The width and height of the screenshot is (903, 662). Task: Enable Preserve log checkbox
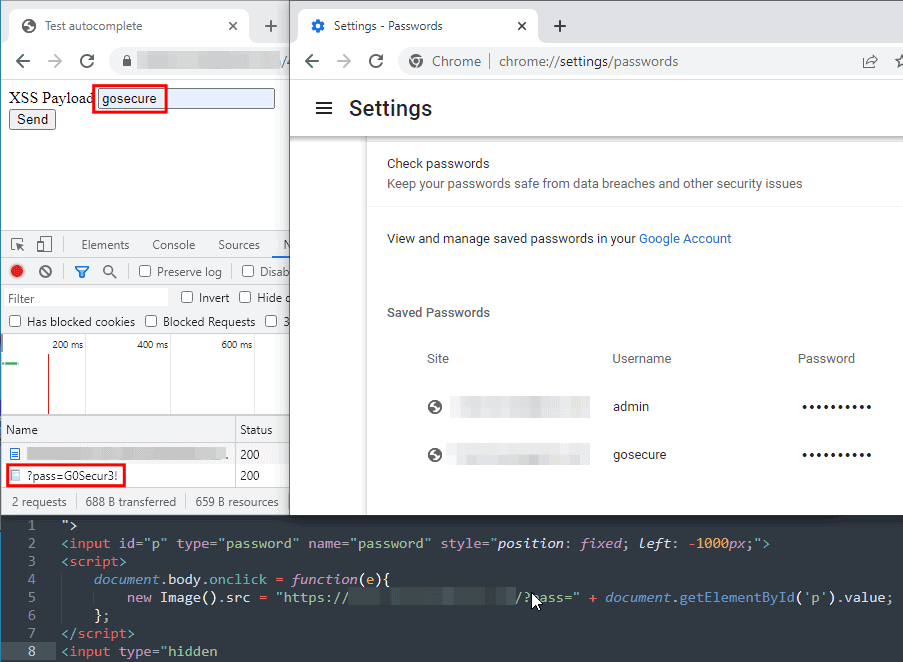point(145,271)
